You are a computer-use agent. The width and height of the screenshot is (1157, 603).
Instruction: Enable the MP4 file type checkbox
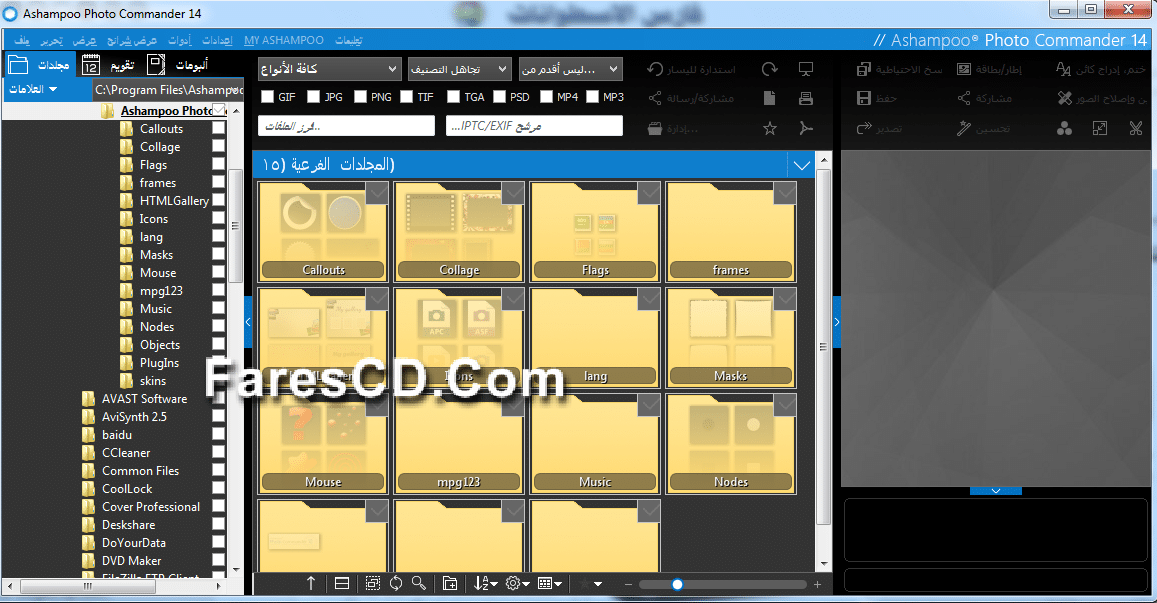click(546, 97)
